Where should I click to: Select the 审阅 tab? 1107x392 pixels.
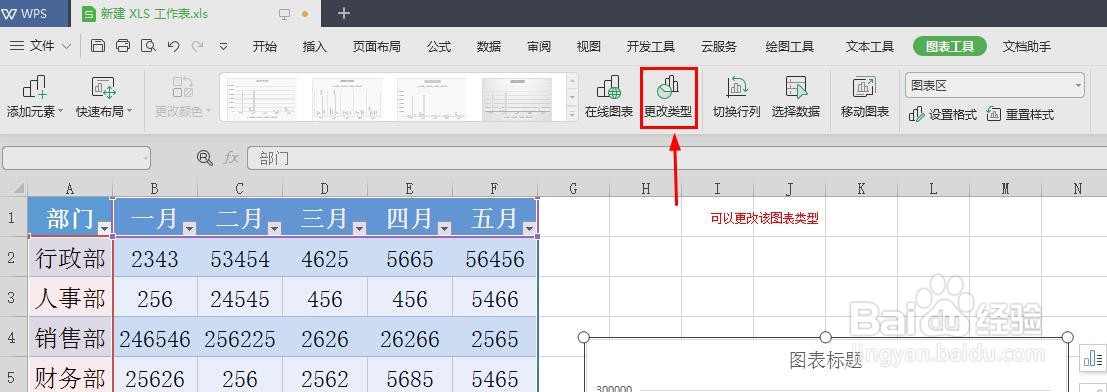coord(539,47)
